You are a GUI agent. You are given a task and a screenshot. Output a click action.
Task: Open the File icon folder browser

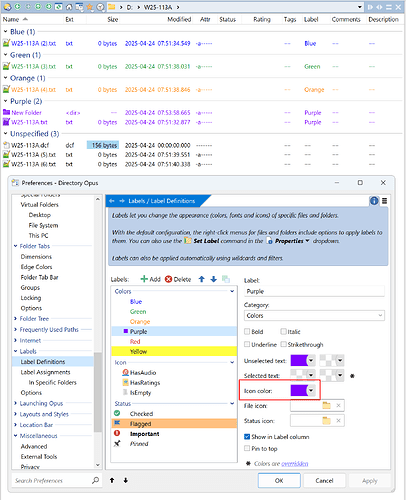pos(326,406)
